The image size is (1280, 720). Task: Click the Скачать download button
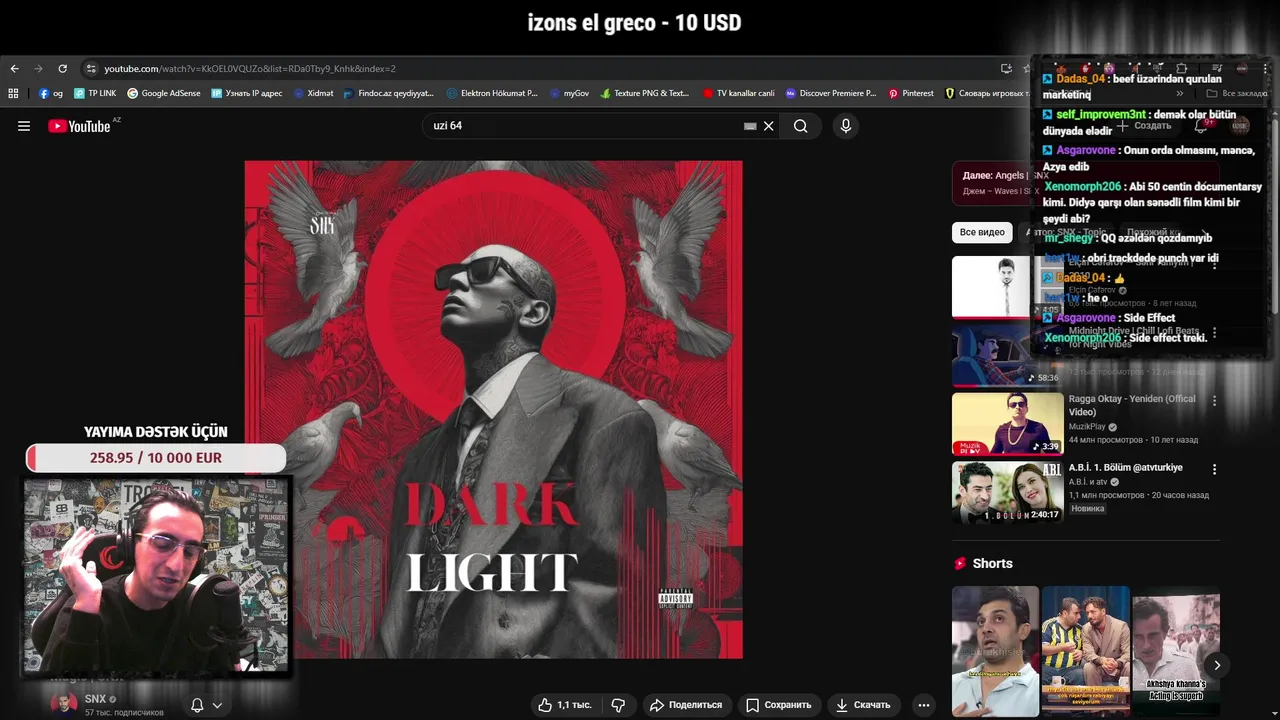863,705
